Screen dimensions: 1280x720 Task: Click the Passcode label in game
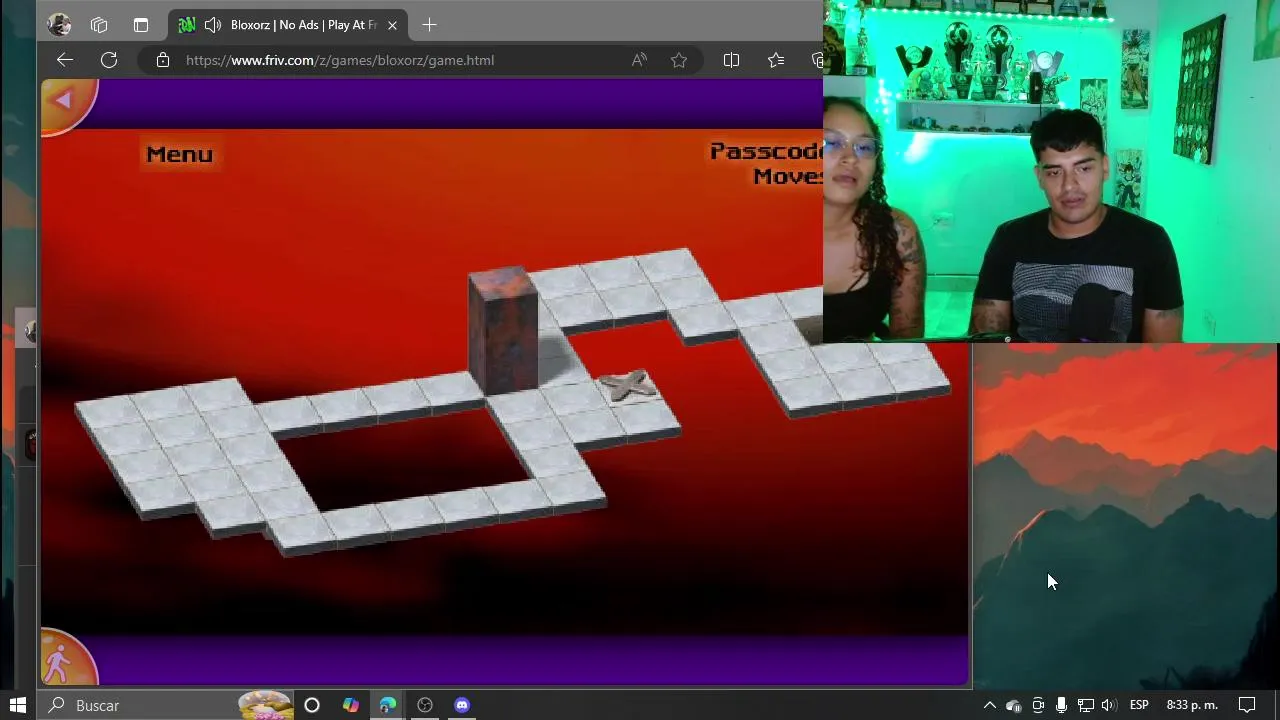766,151
